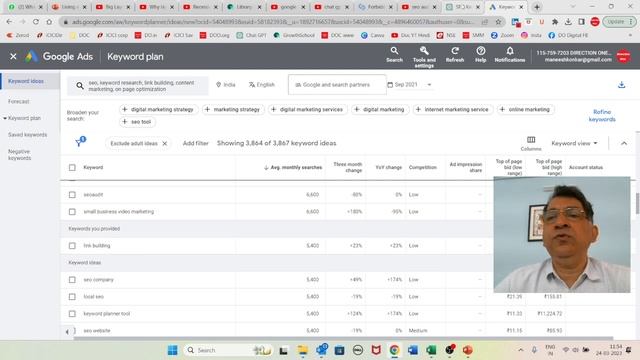Tick the checkbox for seo company
640x360 pixels.
click(x=72, y=280)
